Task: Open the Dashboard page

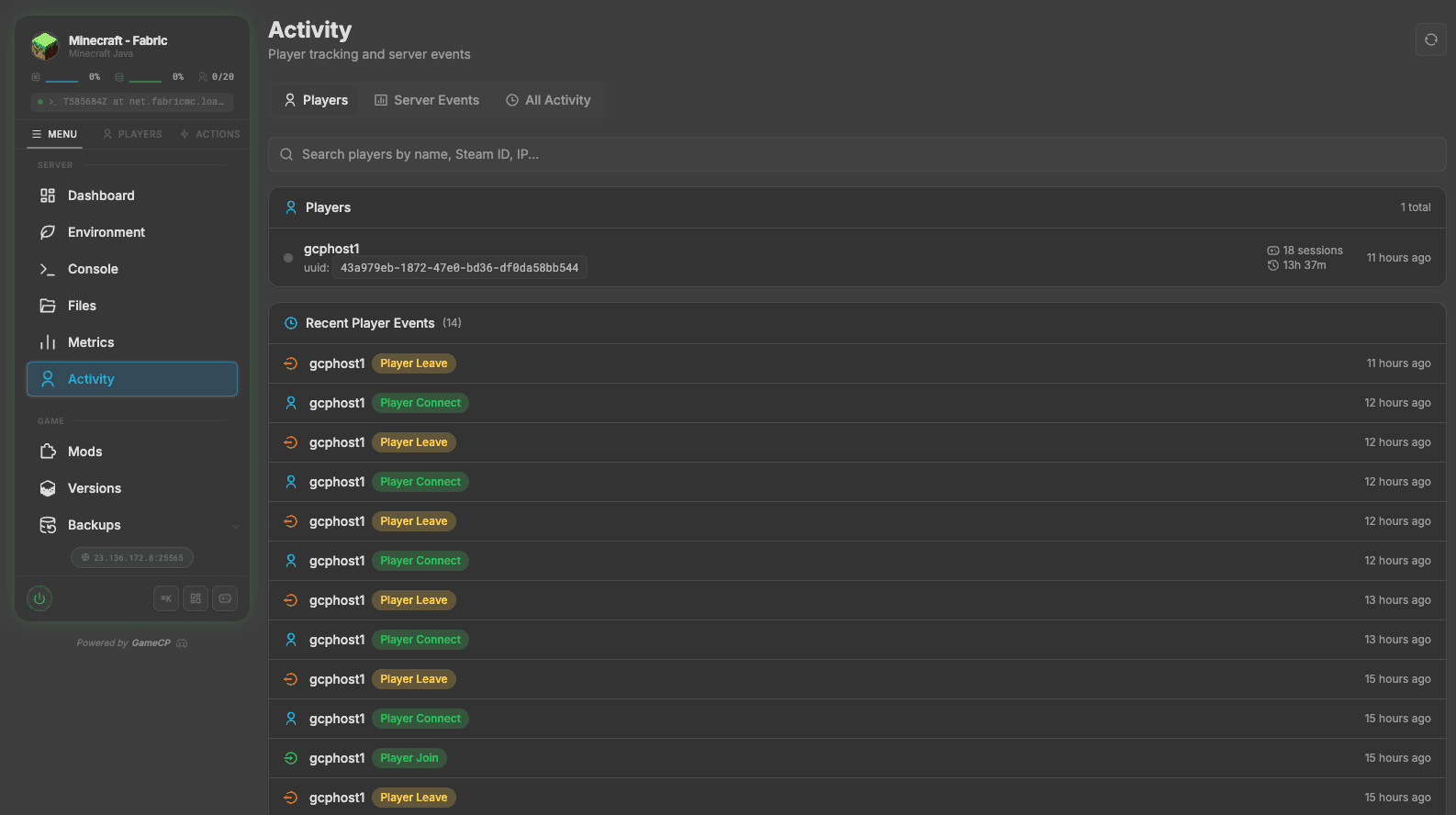Action: point(132,195)
